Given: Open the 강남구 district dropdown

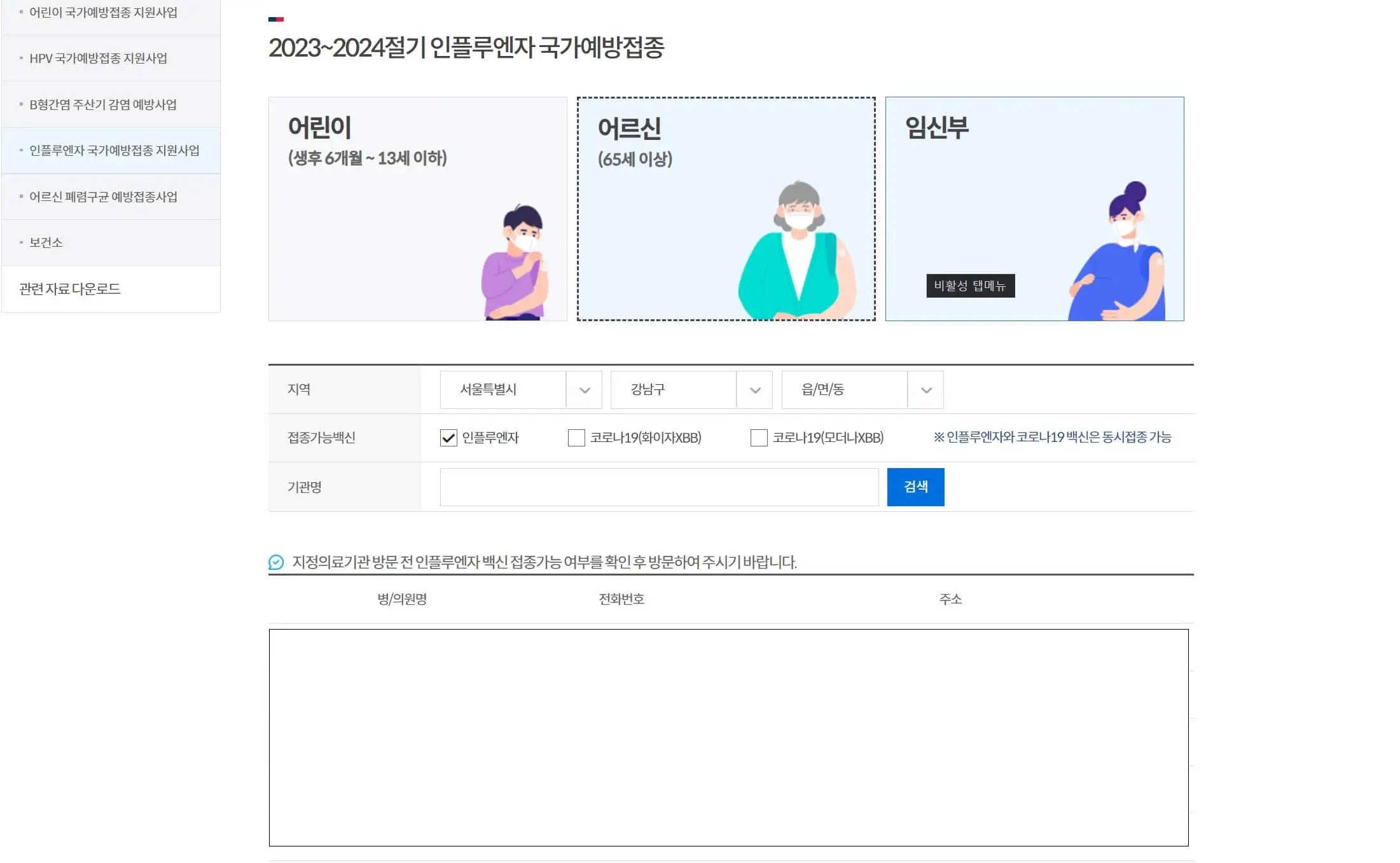Looking at the screenshot, I should click(x=691, y=390).
